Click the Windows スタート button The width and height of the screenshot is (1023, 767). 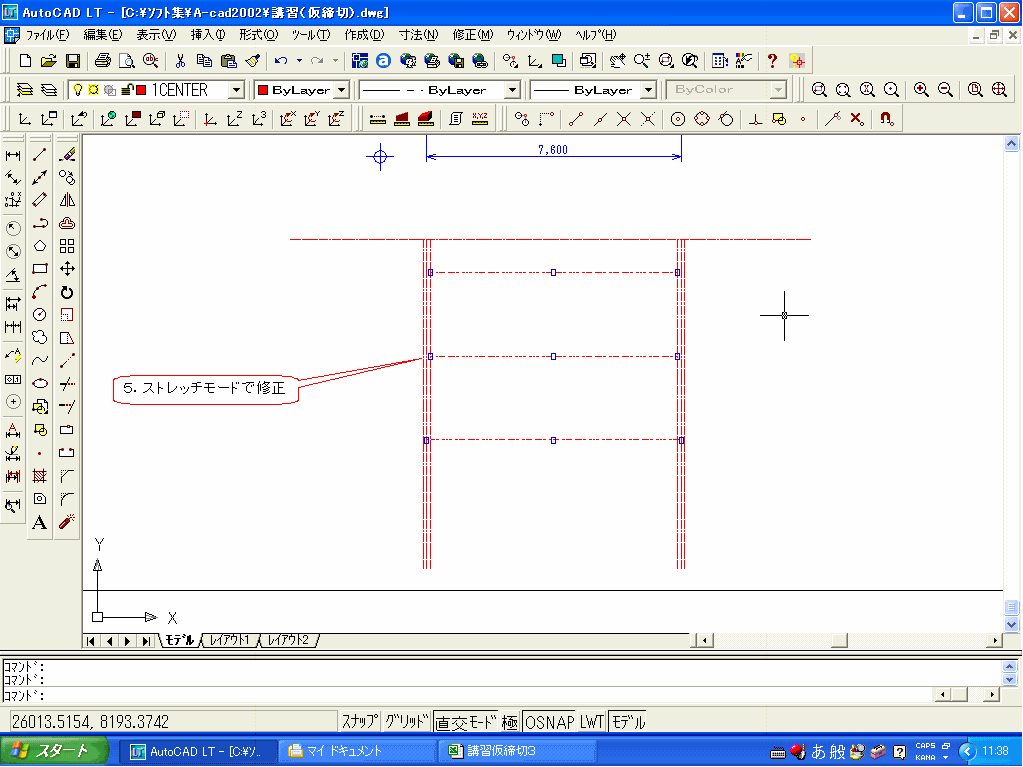(53, 751)
